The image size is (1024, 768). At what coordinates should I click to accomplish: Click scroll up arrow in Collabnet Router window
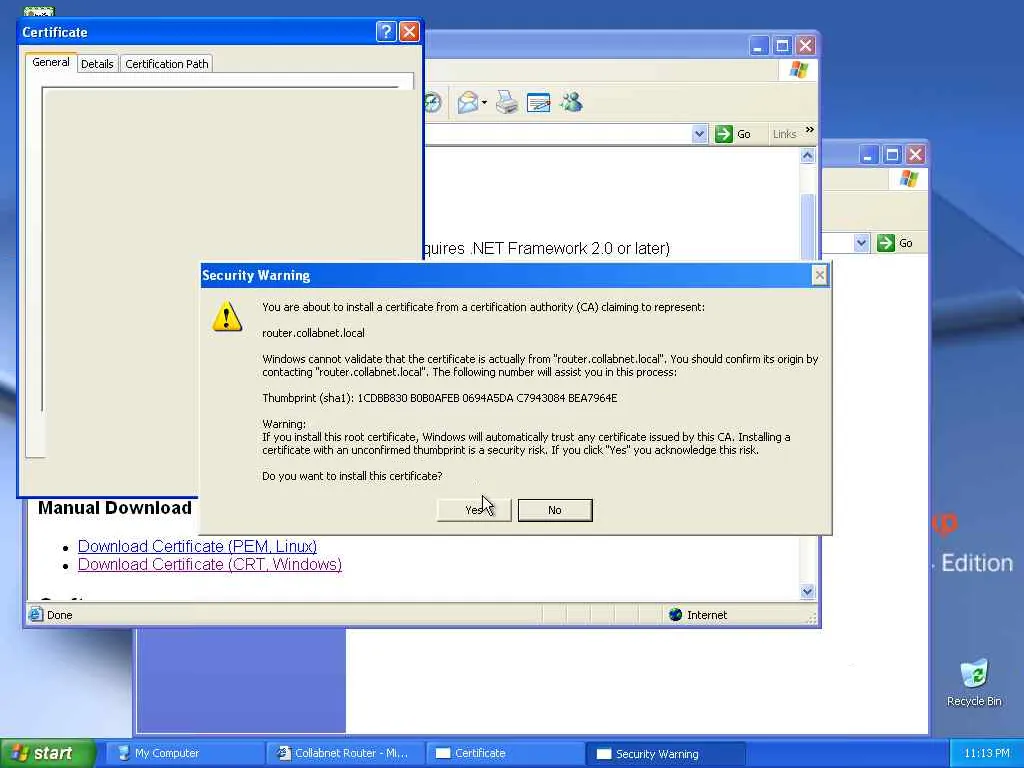click(807, 156)
